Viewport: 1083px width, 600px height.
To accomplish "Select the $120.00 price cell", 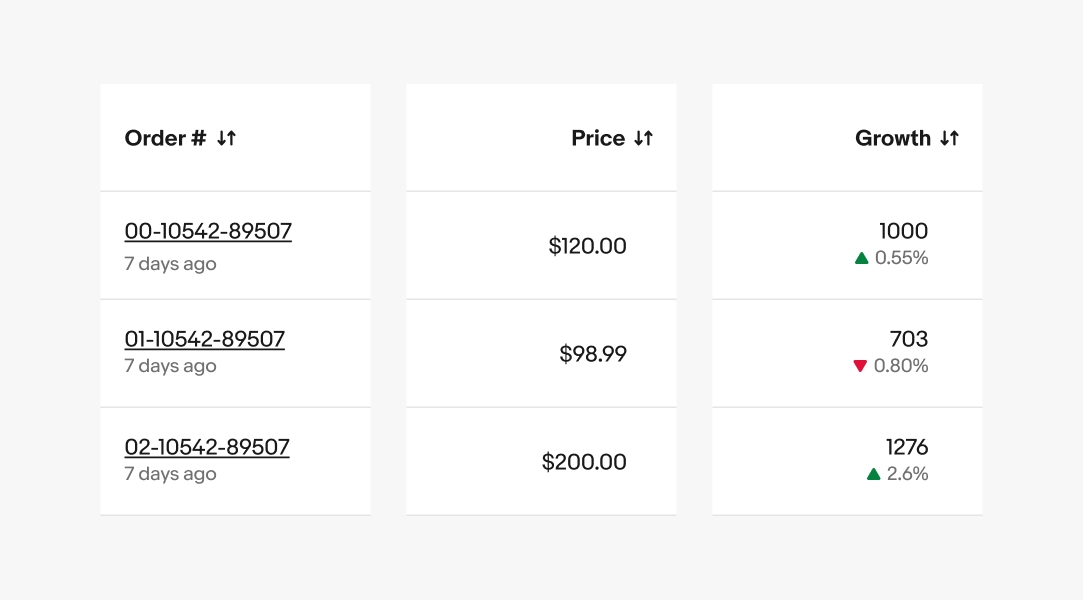I will (x=588, y=245).
